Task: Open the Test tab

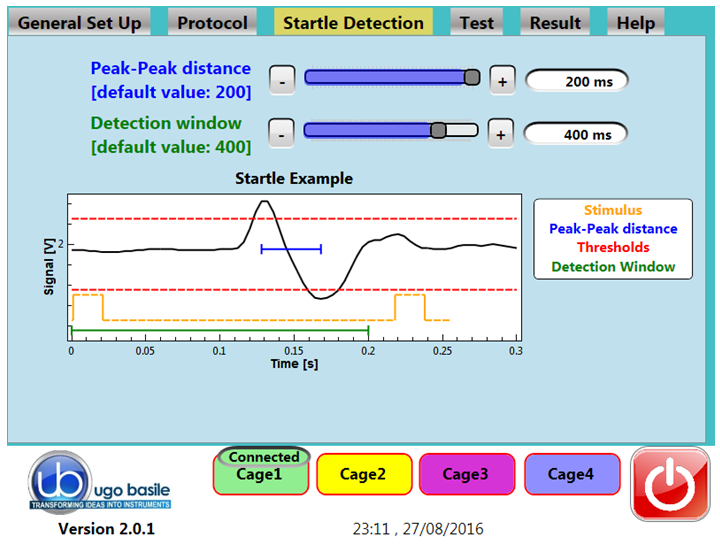Action: [477, 23]
